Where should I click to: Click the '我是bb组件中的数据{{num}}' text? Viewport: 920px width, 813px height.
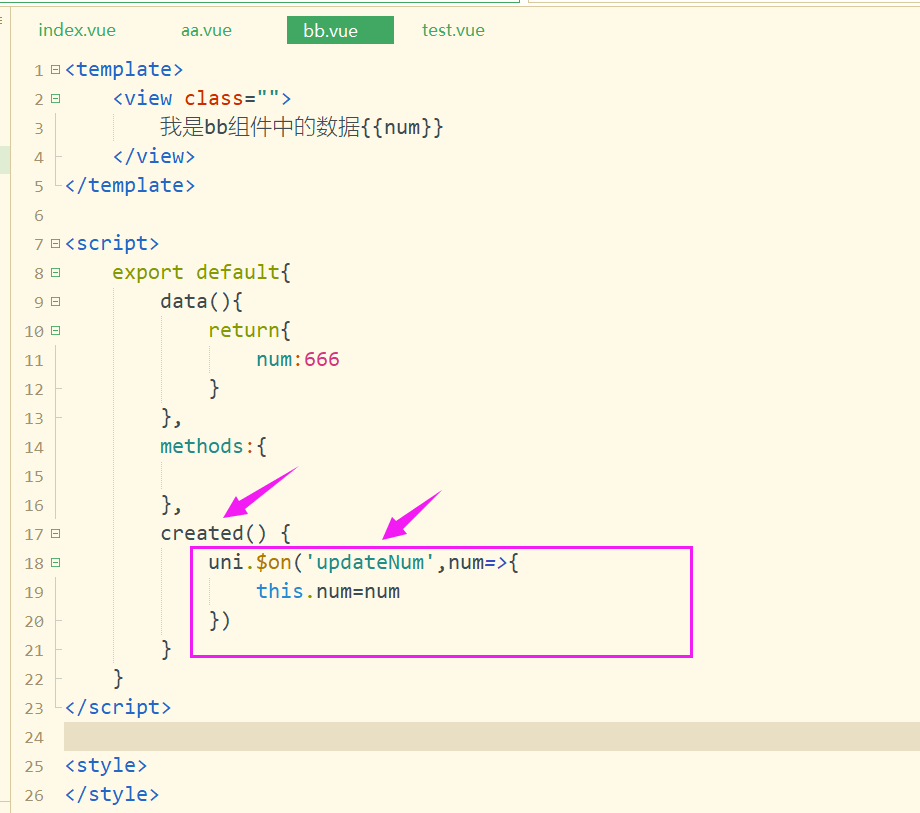[302, 127]
